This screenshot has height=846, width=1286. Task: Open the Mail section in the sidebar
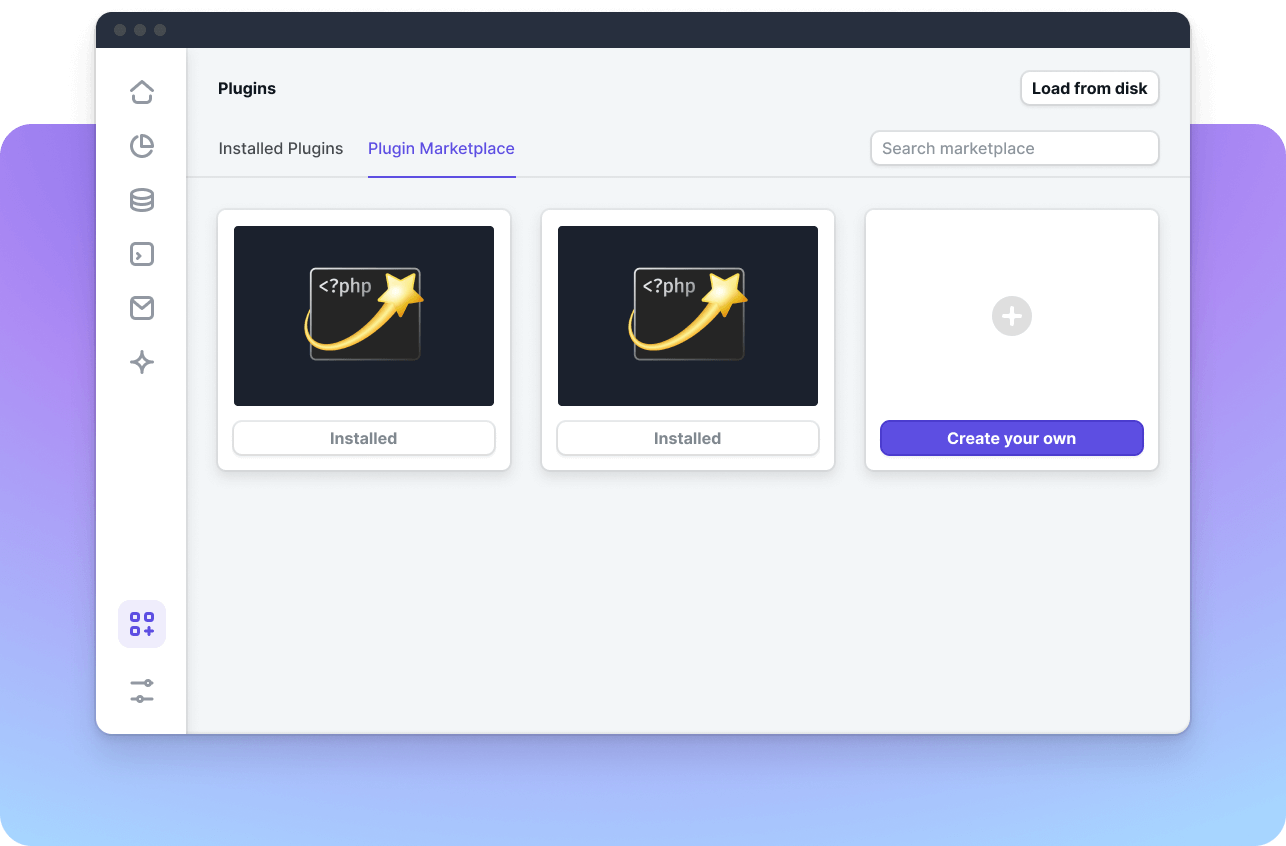pos(141,308)
